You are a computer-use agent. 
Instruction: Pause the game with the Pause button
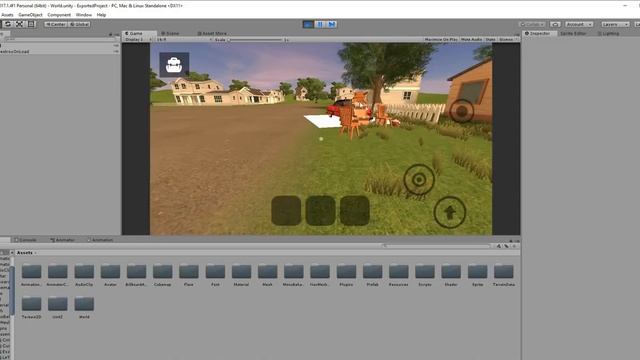click(320, 24)
